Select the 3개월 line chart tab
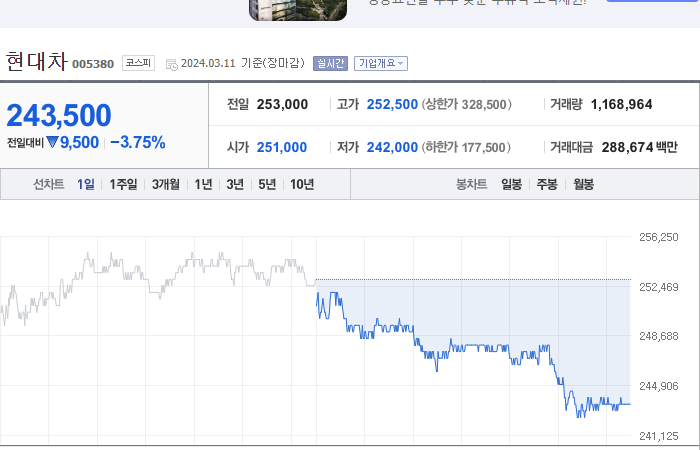The height and width of the screenshot is (450, 700). click(x=166, y=184)
